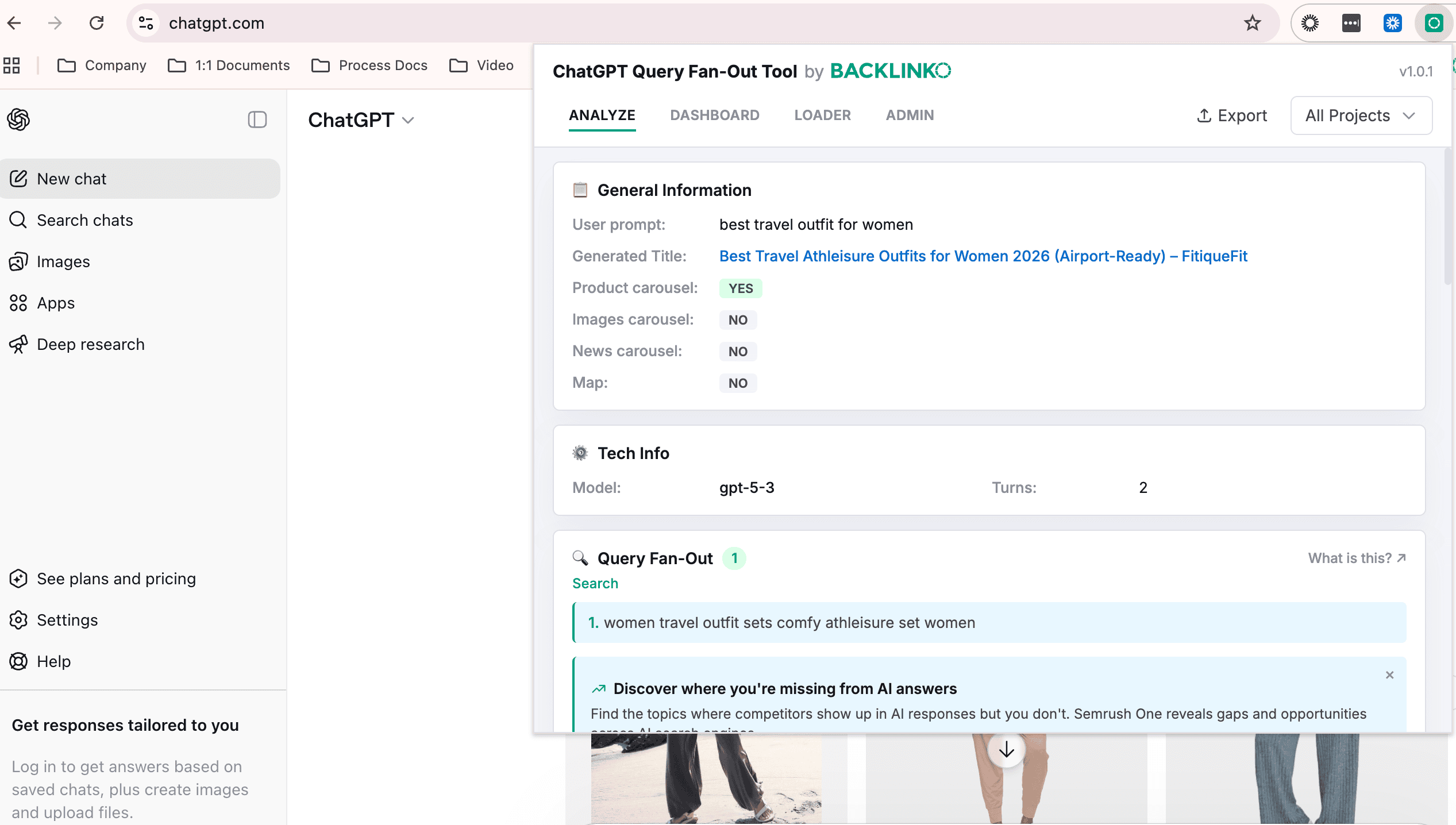The image size is (1456, 825).
Task: Collapse the ChatGPT sidebar
Action: point(257,119)
